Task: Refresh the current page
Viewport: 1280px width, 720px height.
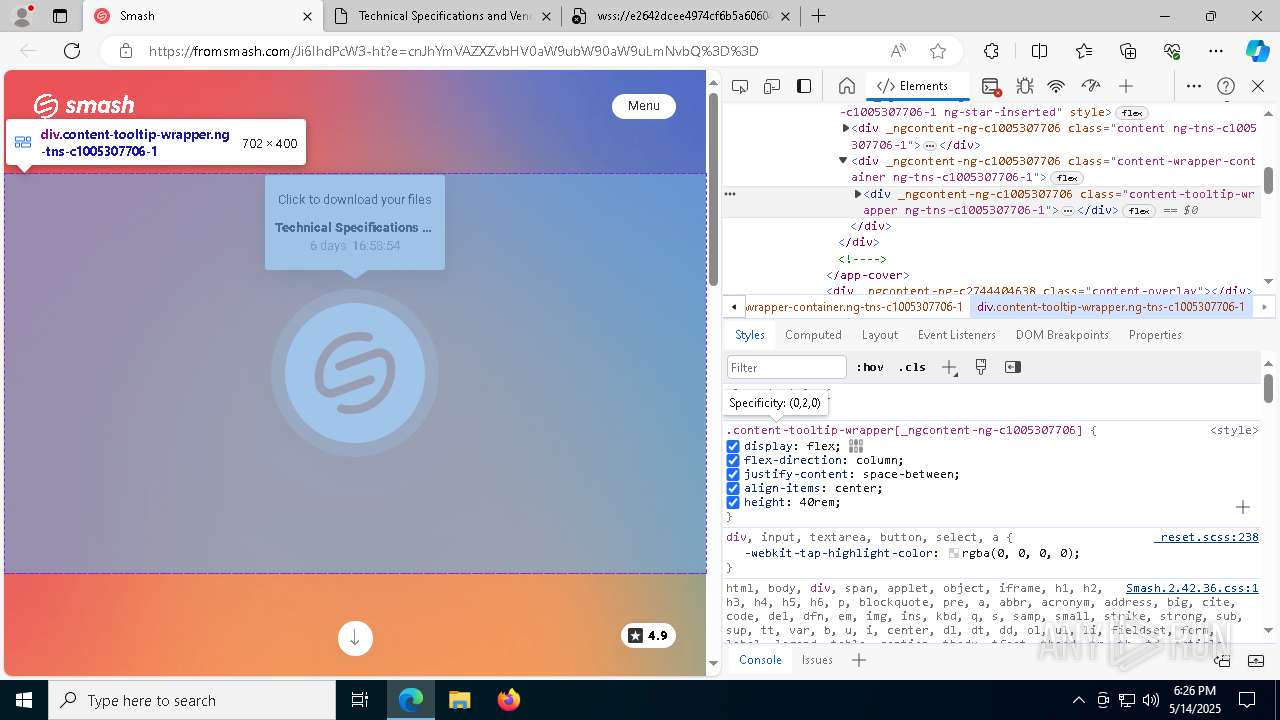Action: [72, 51]
